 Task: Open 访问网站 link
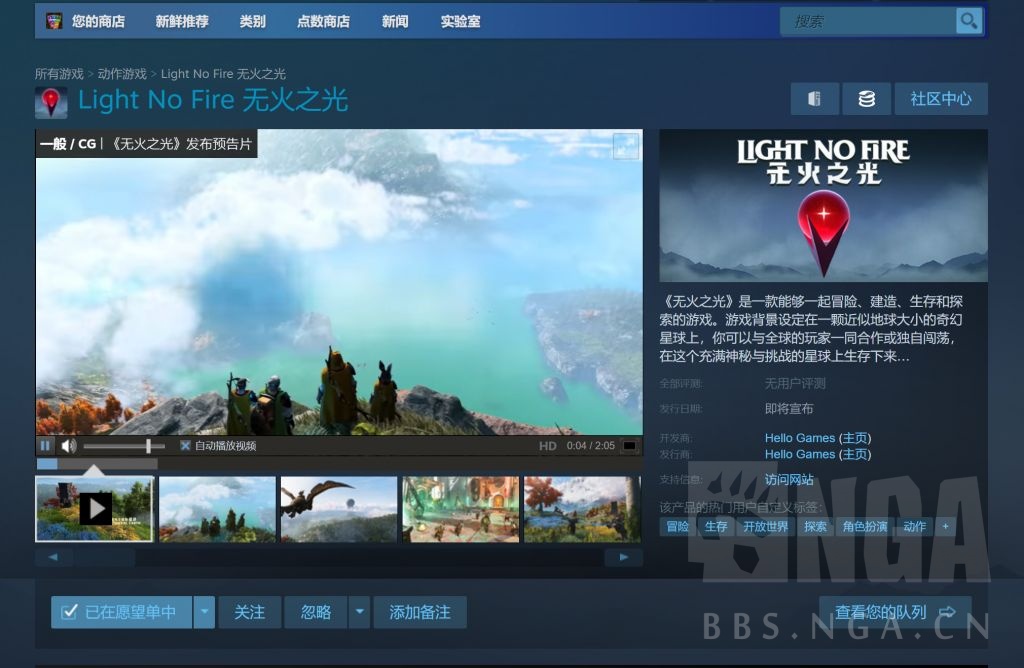[789, 479]
